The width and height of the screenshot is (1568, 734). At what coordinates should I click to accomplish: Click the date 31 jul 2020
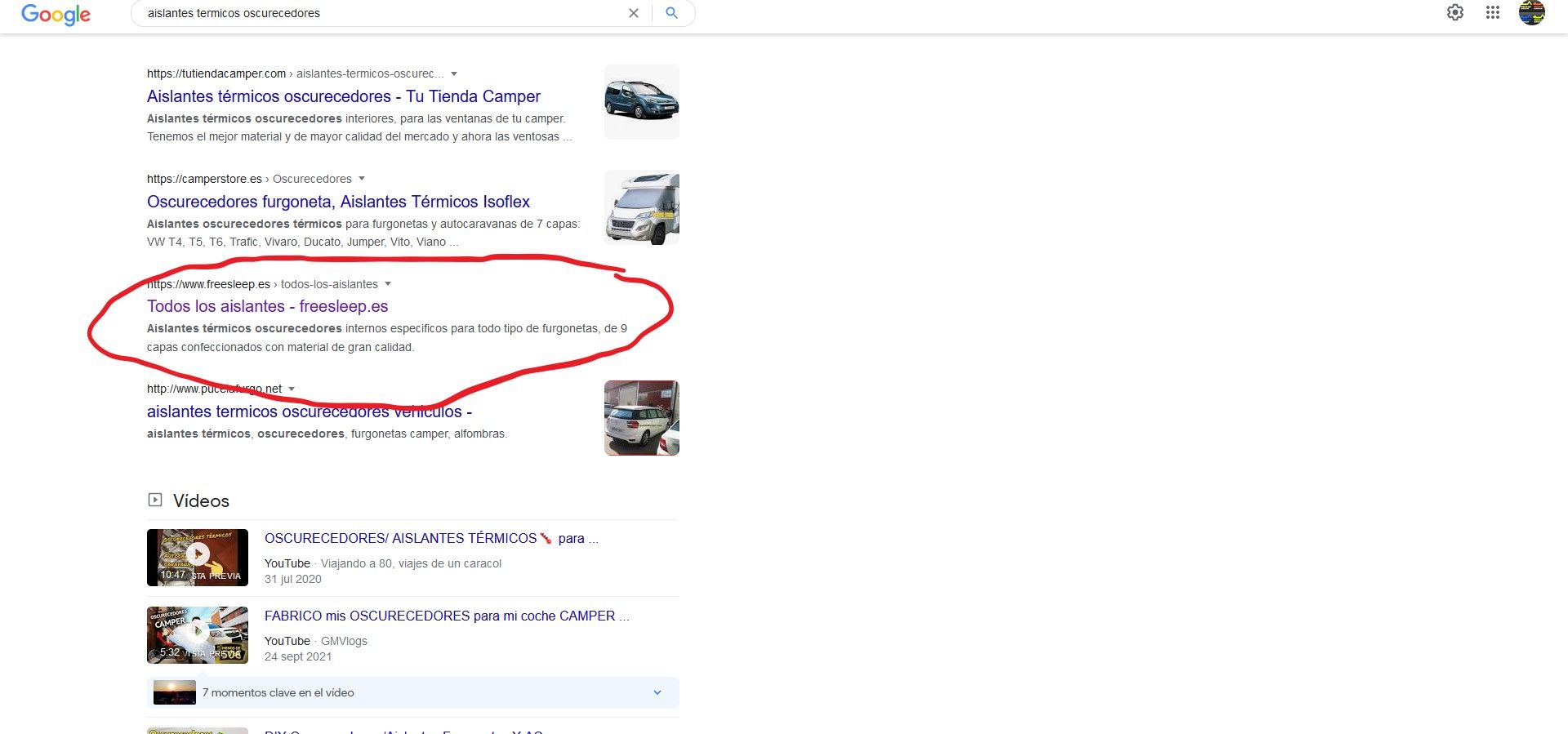pyautogui.click(x=293, y=579)
